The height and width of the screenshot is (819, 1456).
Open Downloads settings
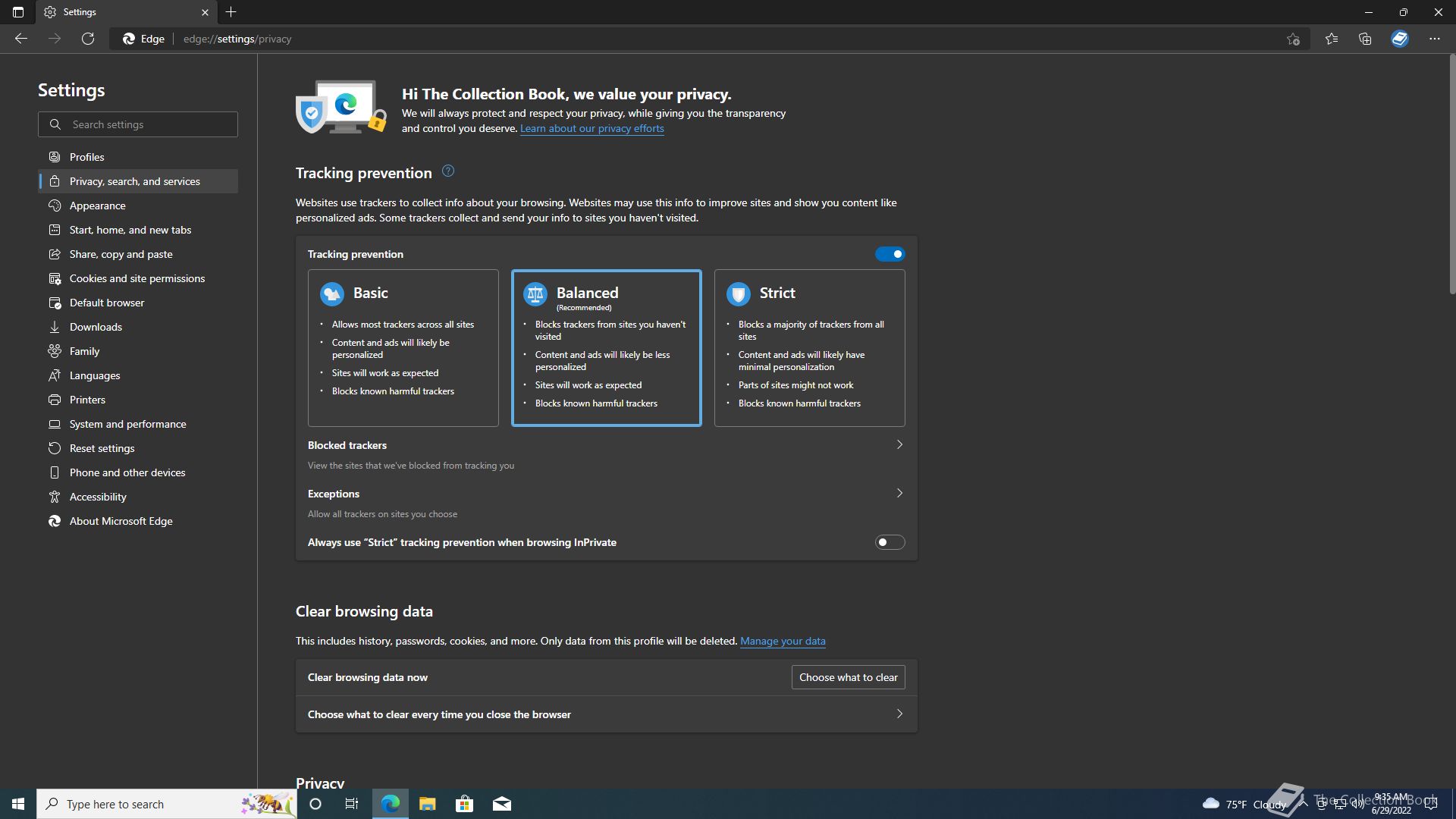coord(138,327)
